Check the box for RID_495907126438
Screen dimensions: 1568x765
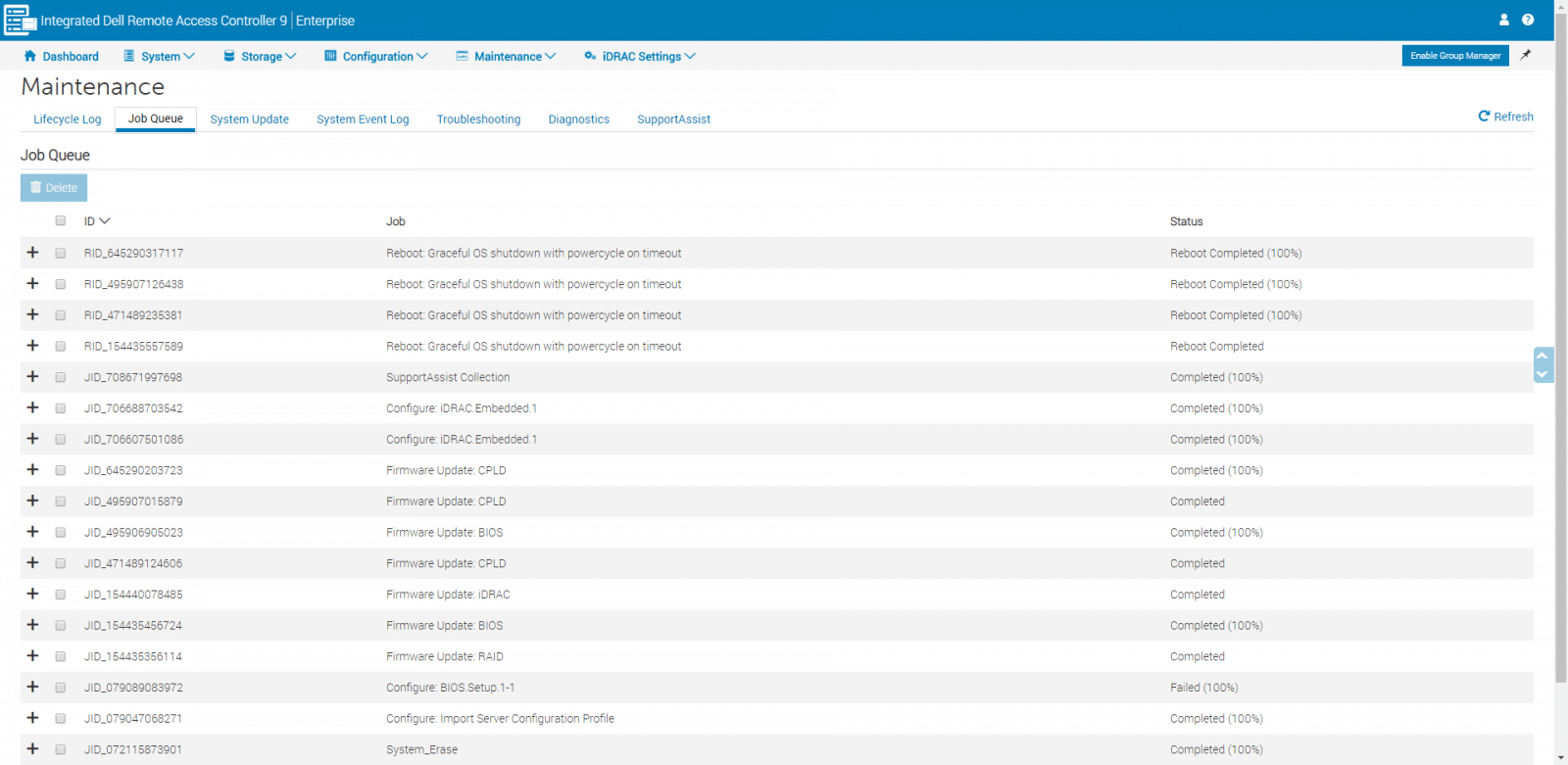(x=61, y=284)
